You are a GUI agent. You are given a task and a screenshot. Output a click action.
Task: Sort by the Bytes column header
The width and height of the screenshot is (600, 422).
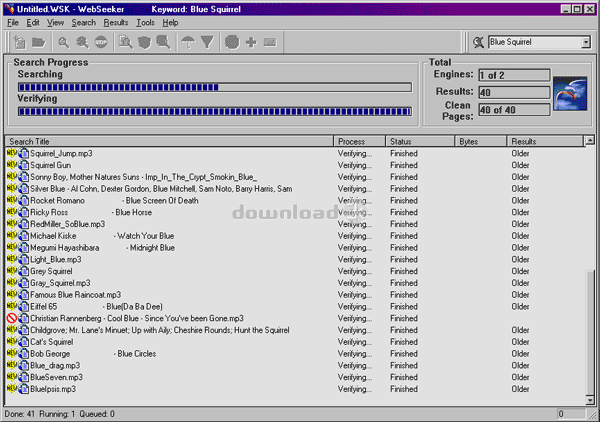[481, 142]
